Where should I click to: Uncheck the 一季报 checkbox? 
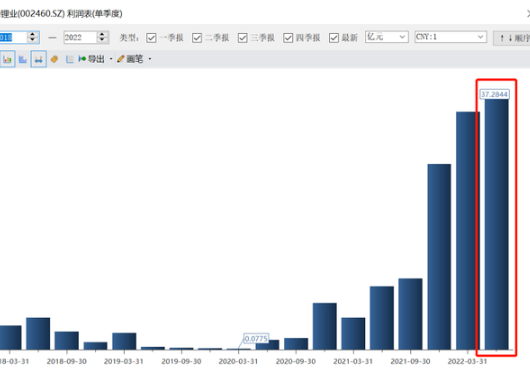coord(151,38)
